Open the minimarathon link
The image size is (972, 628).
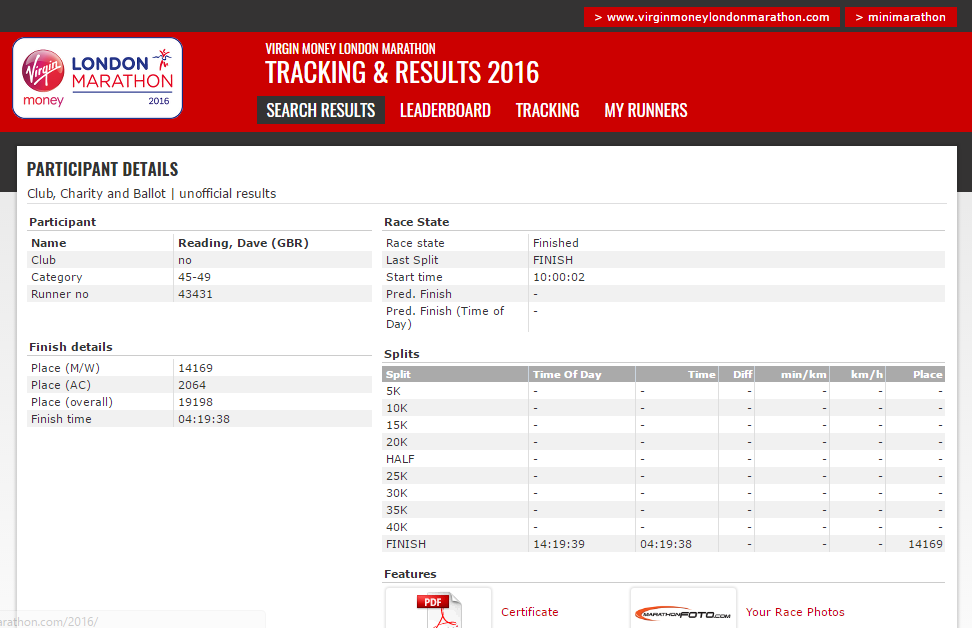(901, 17)
